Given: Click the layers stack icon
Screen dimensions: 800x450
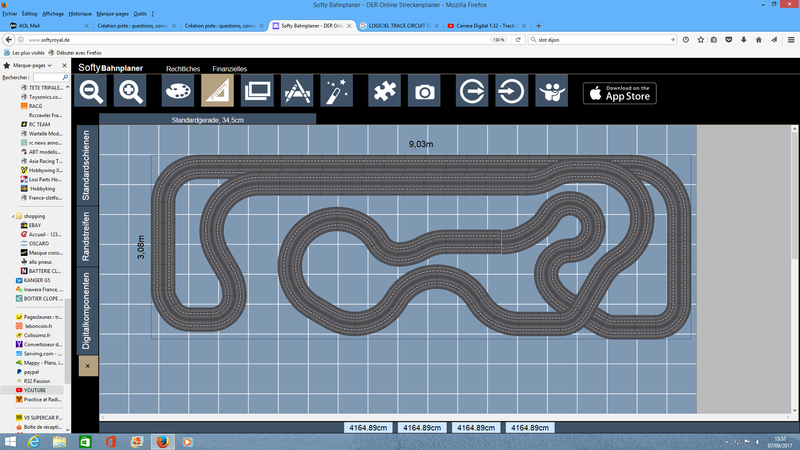Looking at the screenshot, I should [x=257, y=92].
